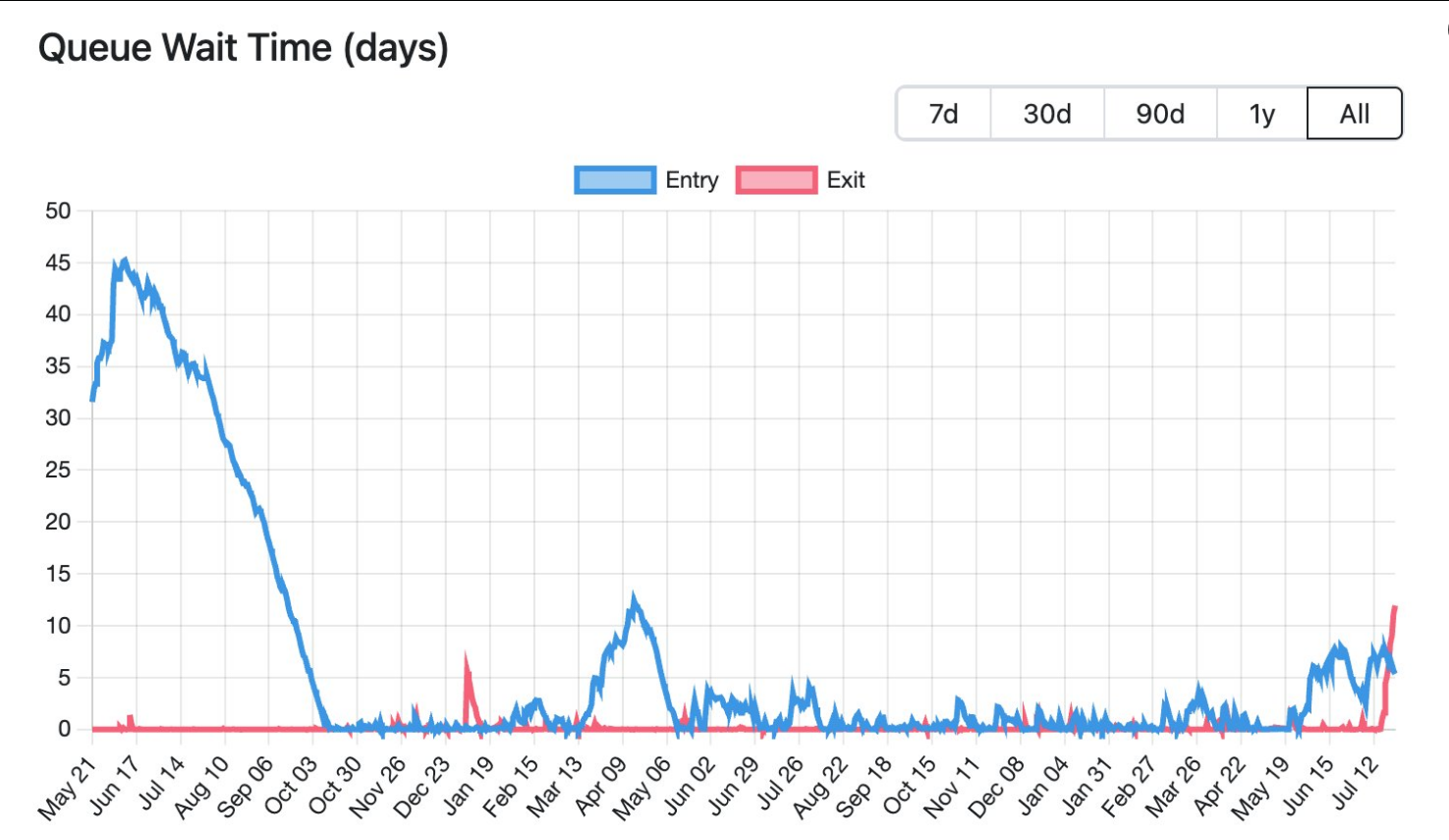Hide the Exit dataset via its label
The width and height of the screenshot is (1449, 840).
pos(846,180)
